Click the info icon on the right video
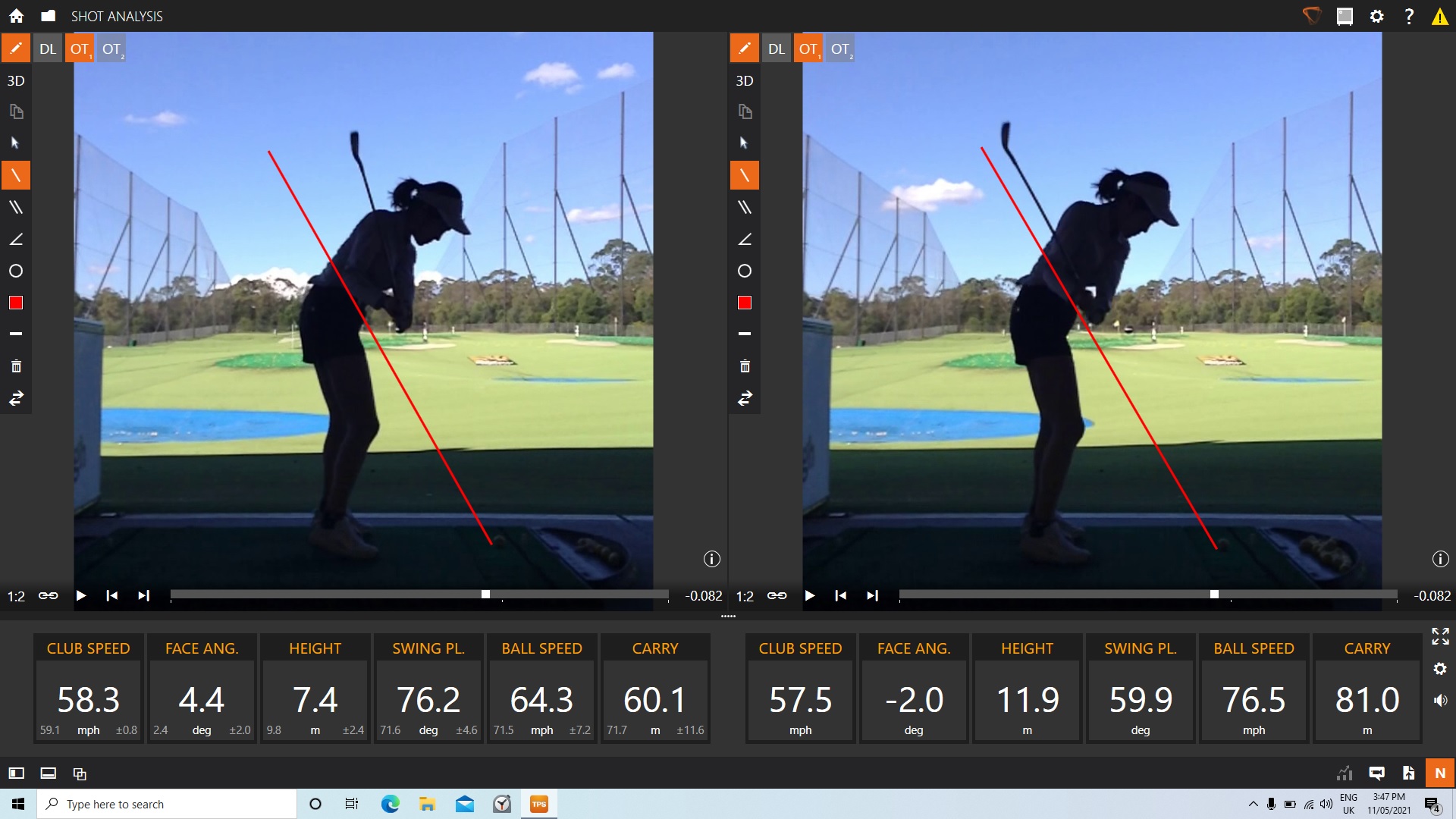1456x819 pixels. click(x=1440, y=560)
